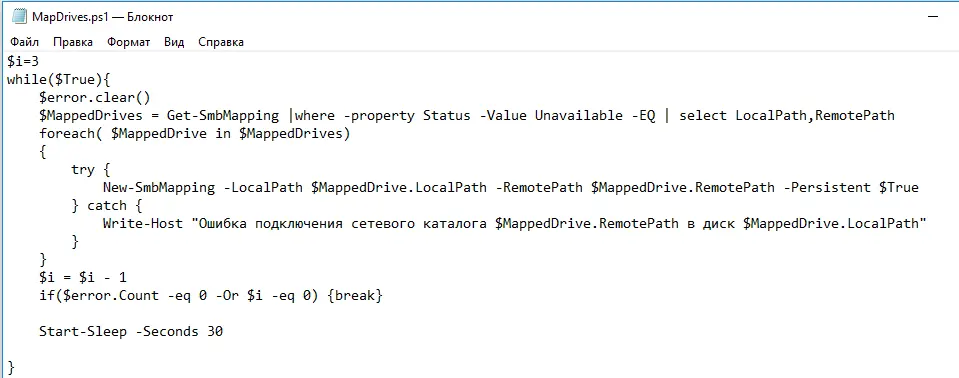
Task: Click the Notepad icon in title bar
Action: tap(19, 17)
